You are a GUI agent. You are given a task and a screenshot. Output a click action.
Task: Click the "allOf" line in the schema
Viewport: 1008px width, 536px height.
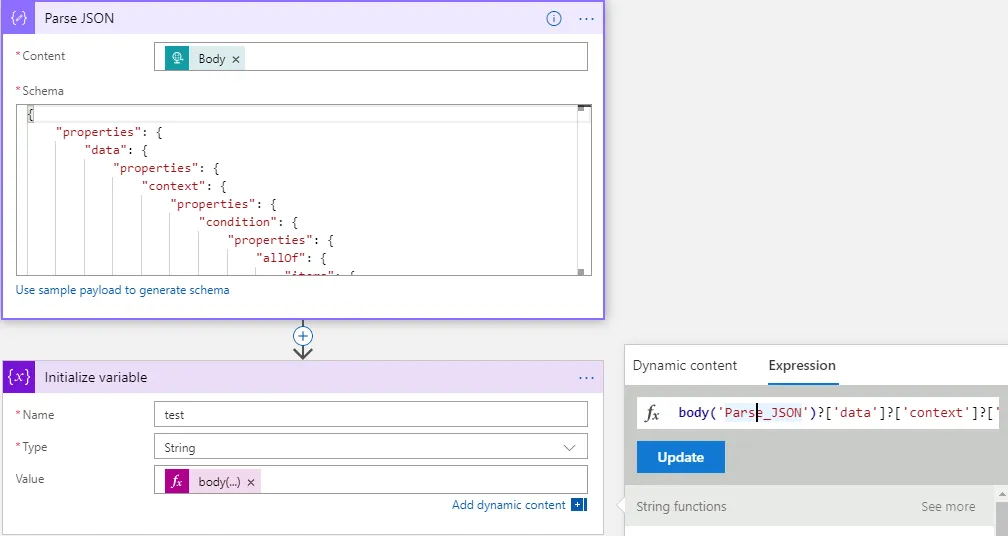click(291, 258)
